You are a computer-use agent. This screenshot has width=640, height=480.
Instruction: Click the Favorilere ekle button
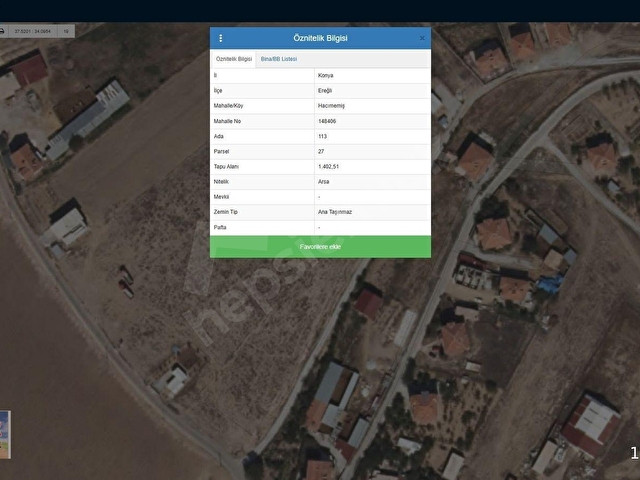[320, 247]
